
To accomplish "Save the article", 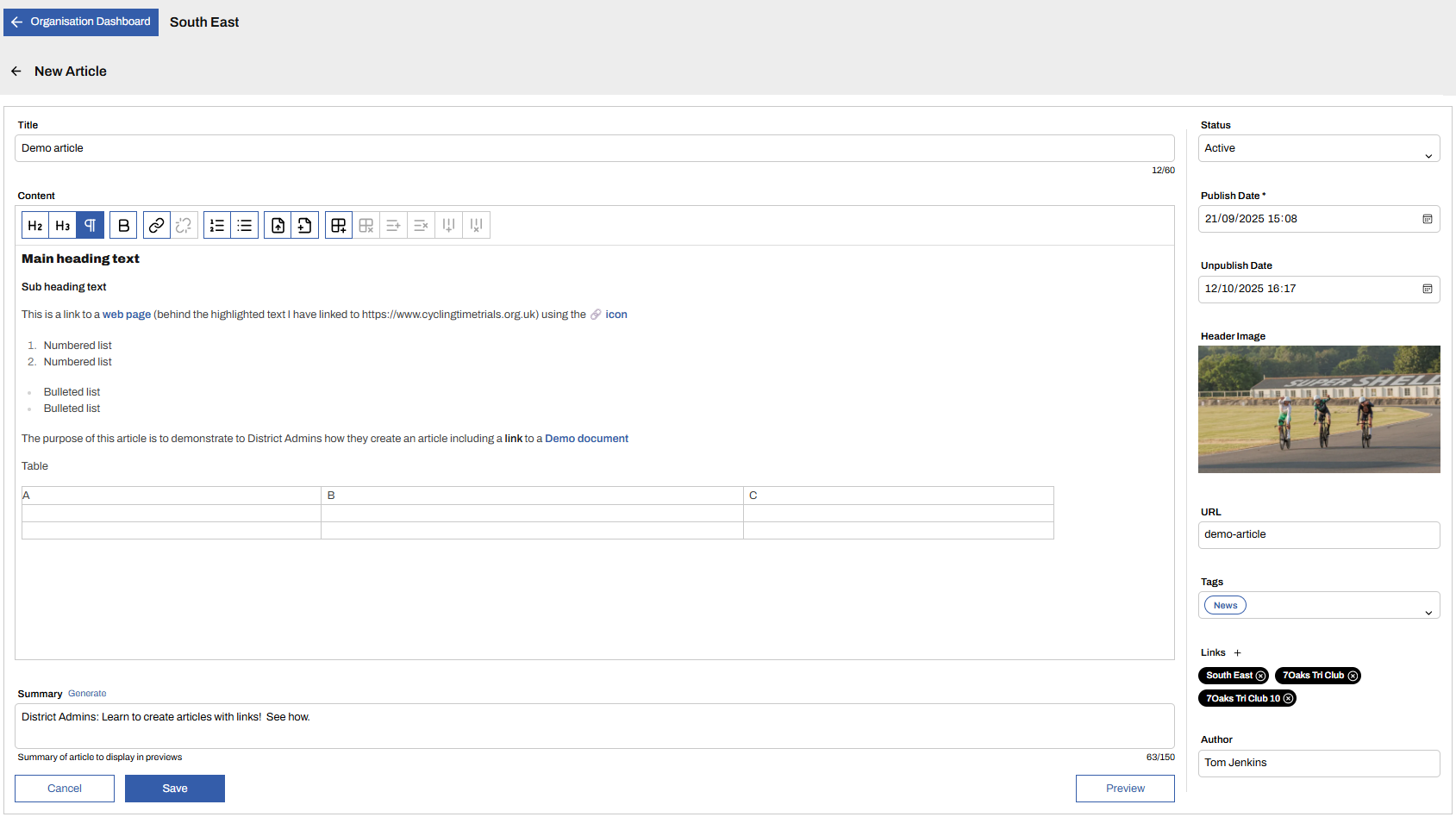I will pos(175,789).
